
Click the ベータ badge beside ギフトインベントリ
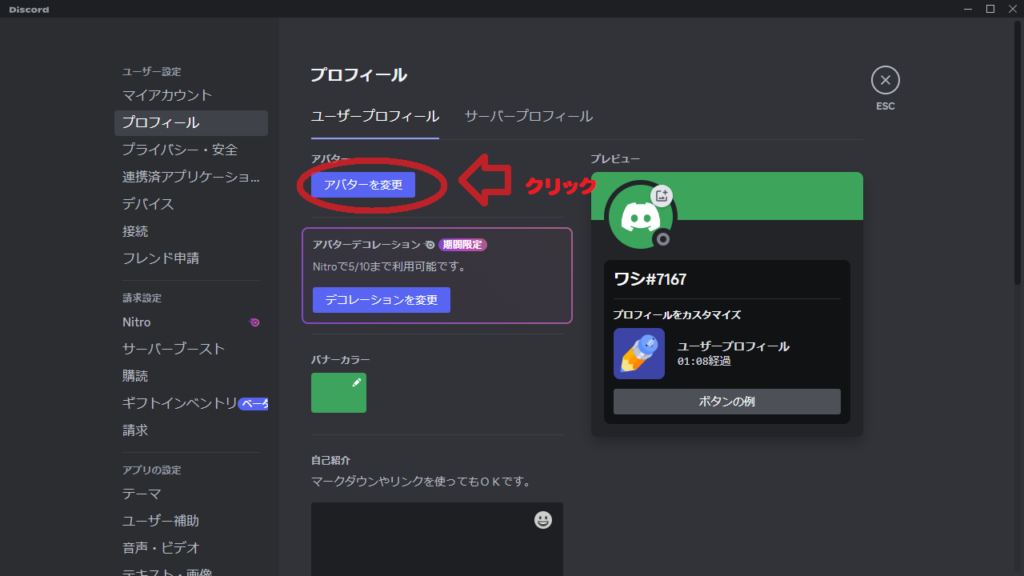point(253,404)
